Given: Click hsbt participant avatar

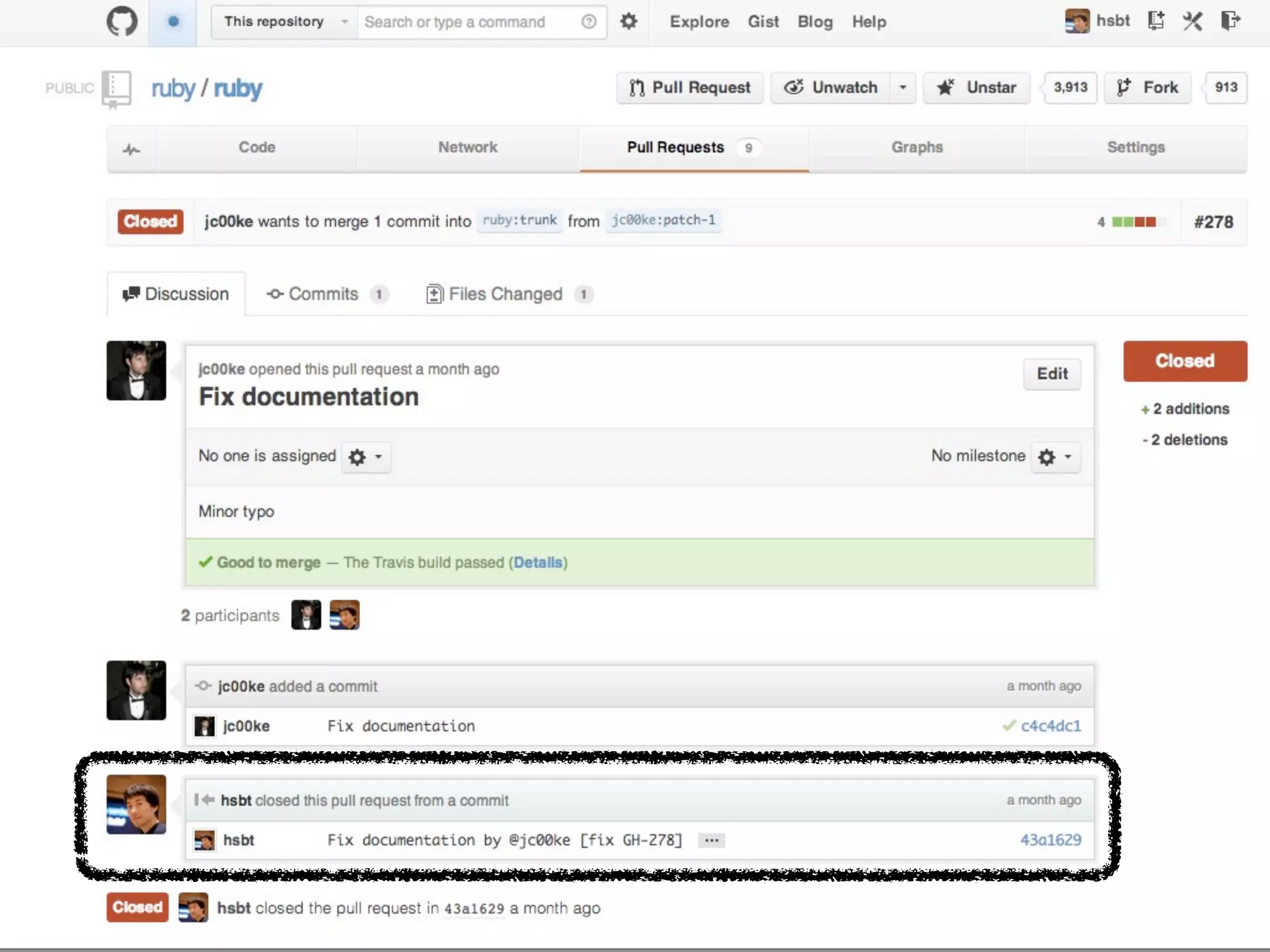Looking at the screenshot, I should coord(345,615).
